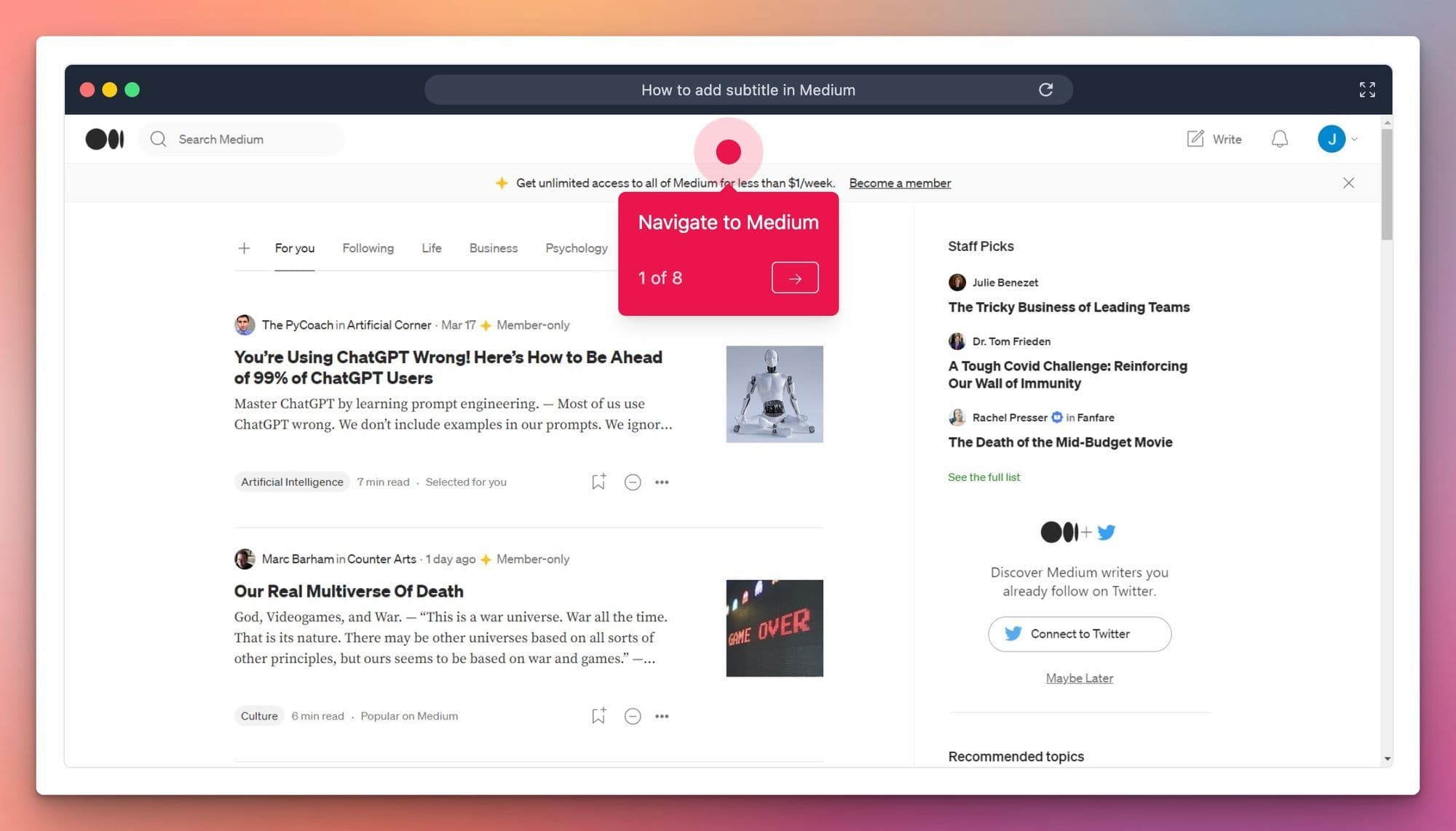Dismiss the membership banner with the X
This screenshot has height=831, width=1456.
(1349, 183)
